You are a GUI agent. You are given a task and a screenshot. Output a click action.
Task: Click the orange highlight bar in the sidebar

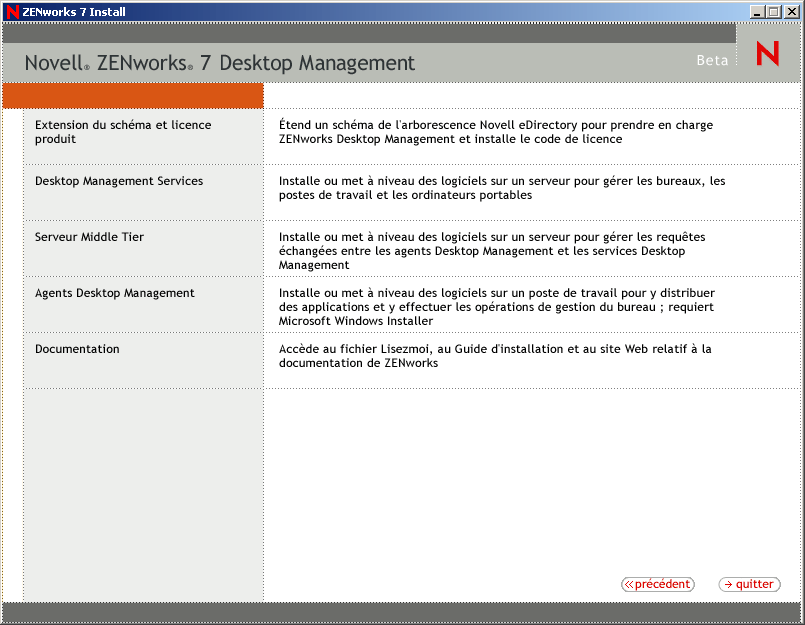pos(132,95)
